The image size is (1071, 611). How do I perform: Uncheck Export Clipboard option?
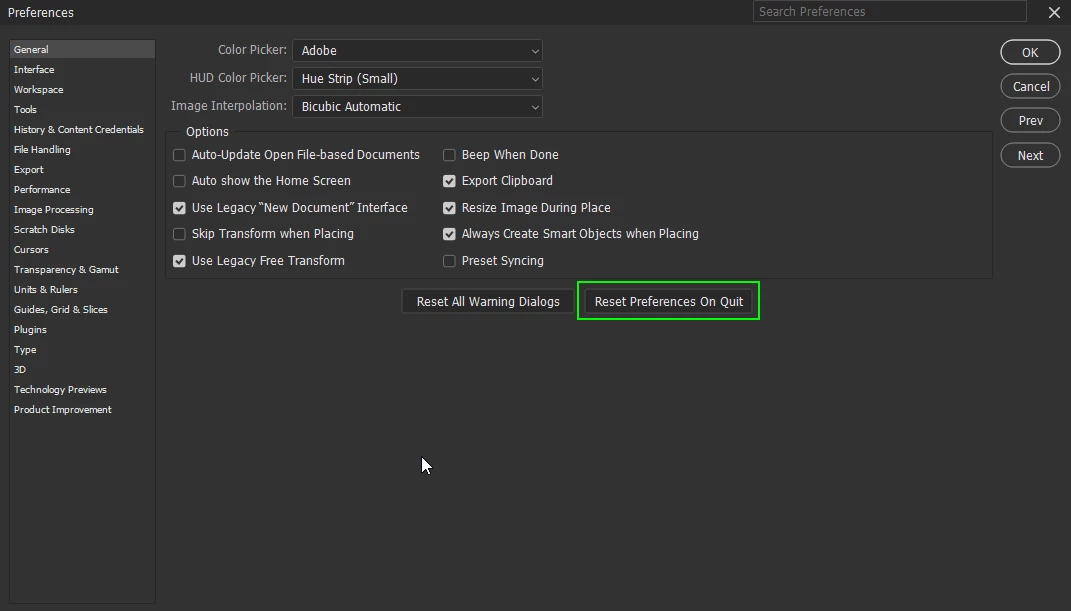coord(449,181)
